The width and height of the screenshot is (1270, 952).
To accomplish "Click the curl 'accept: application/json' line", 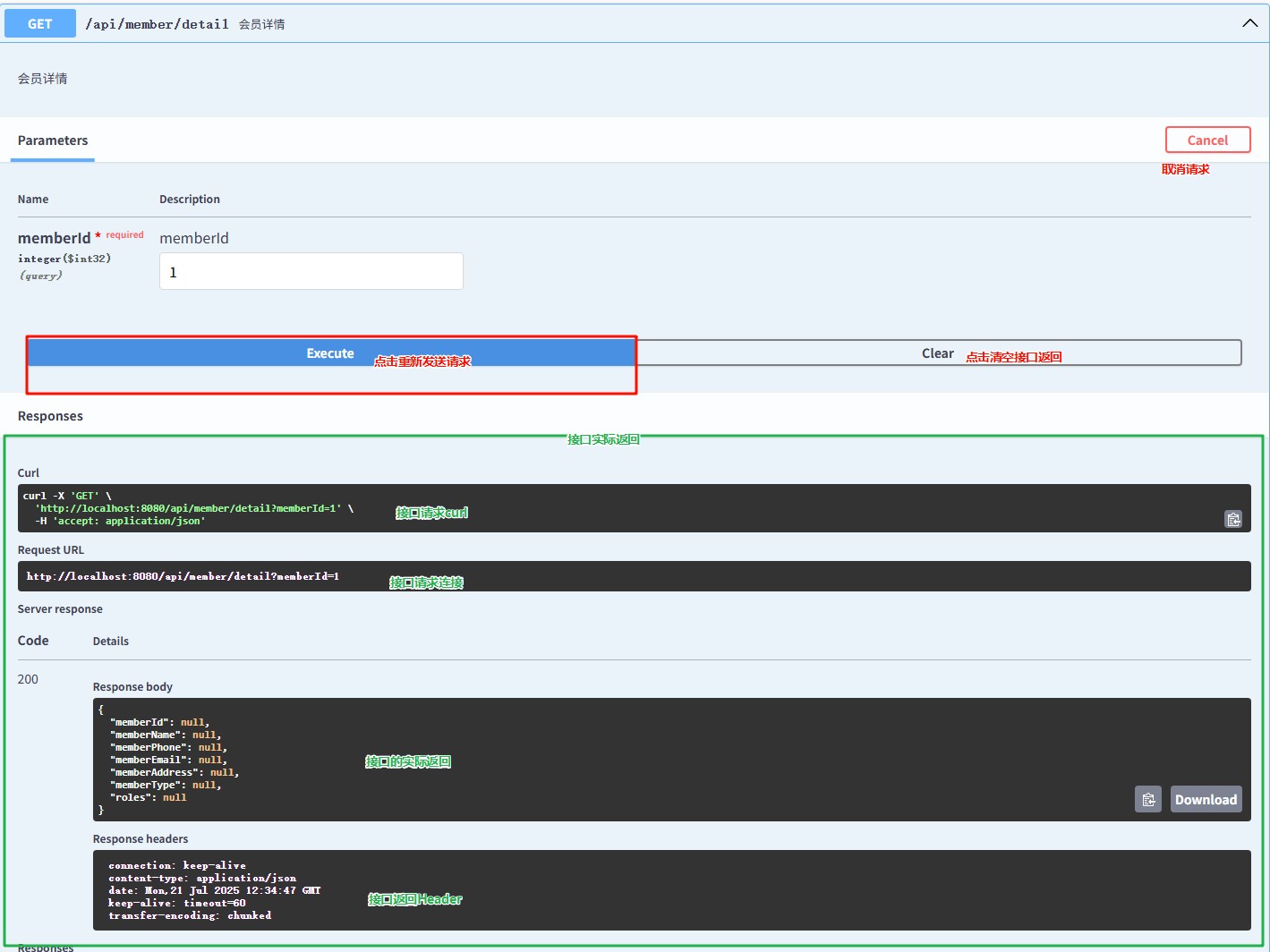I will click(x=120, y=521).
